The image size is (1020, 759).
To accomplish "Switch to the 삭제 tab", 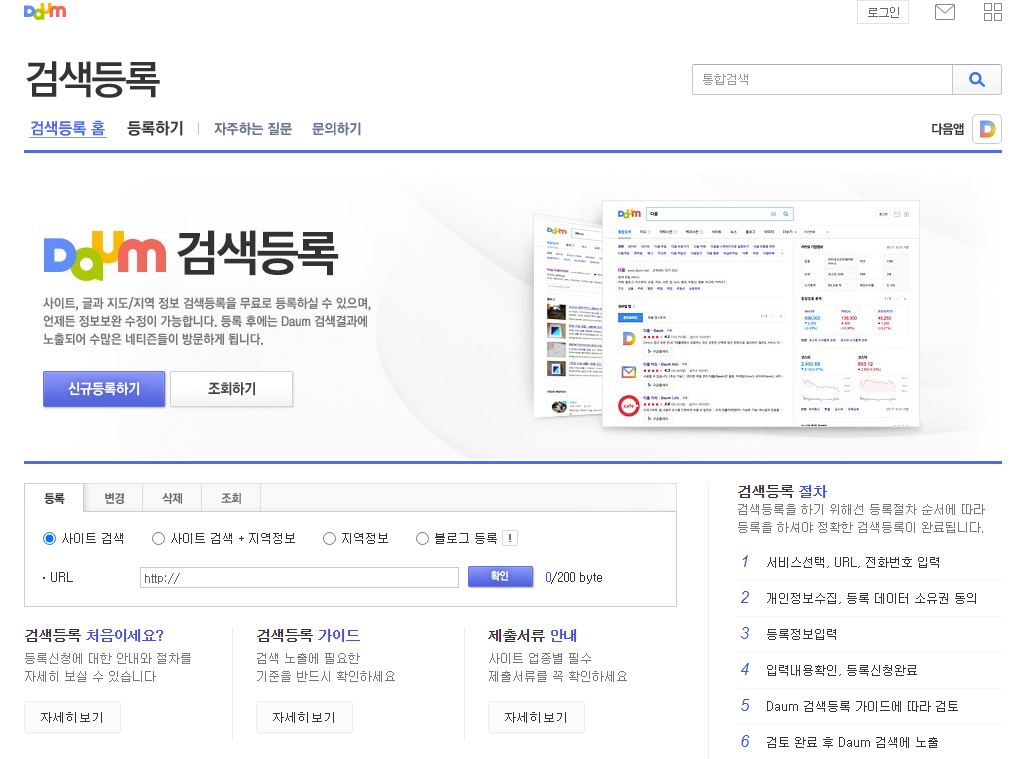I will (172, 498).
